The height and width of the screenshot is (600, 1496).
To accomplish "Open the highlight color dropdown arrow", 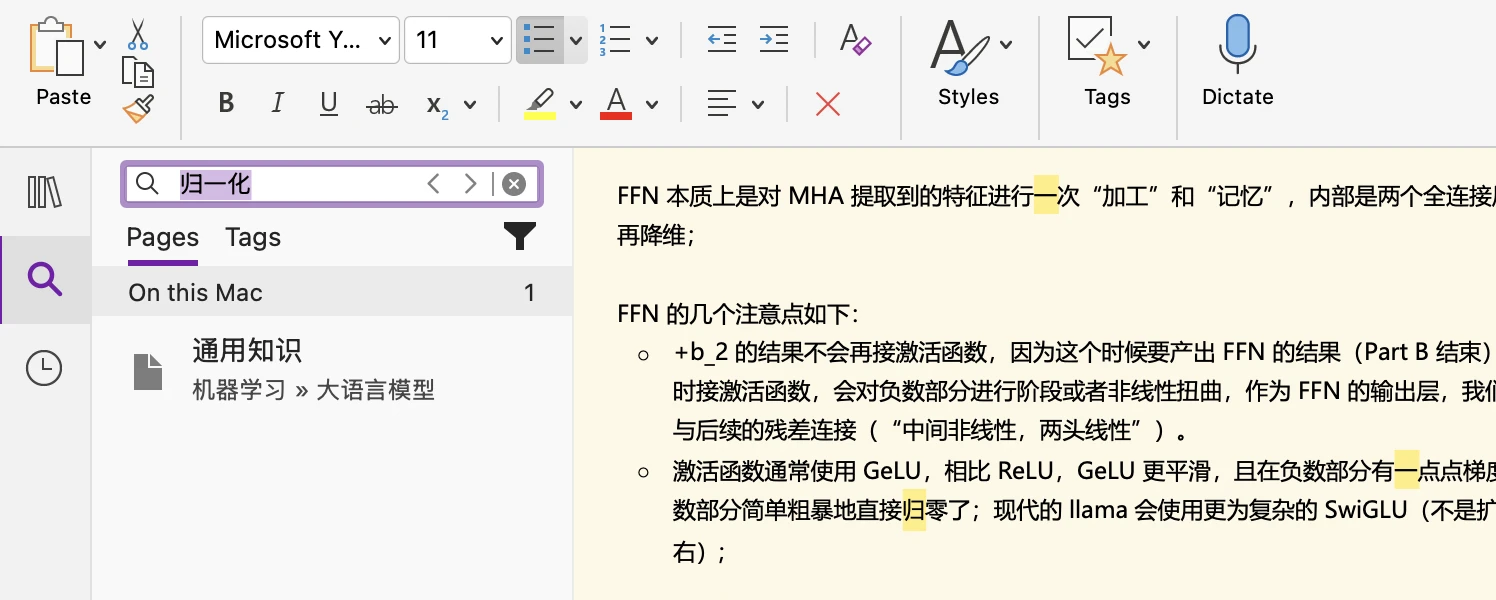I will tap(576, 104).
